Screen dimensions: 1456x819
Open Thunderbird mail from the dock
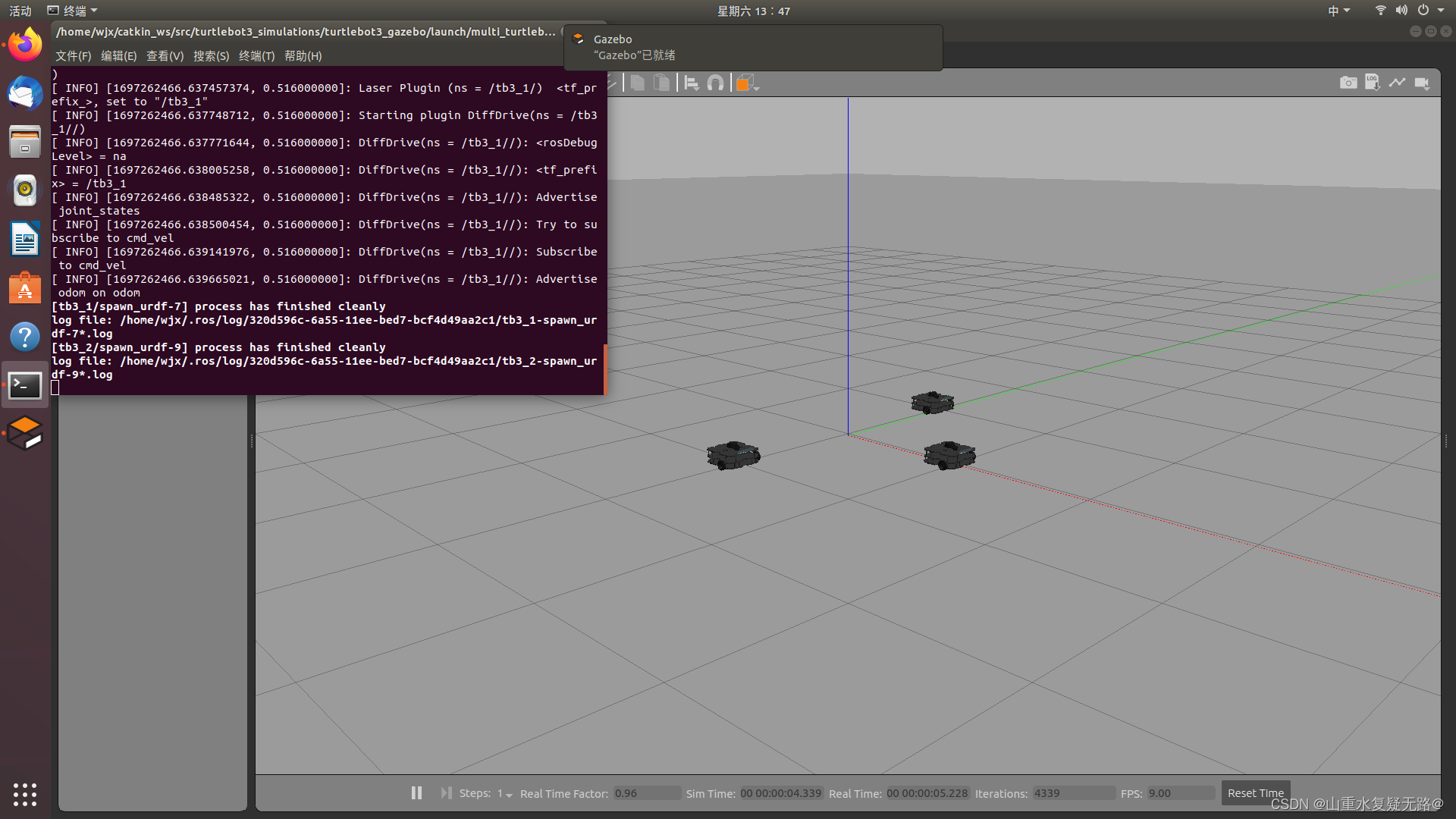pyautogui.click(x=25, y=93)
